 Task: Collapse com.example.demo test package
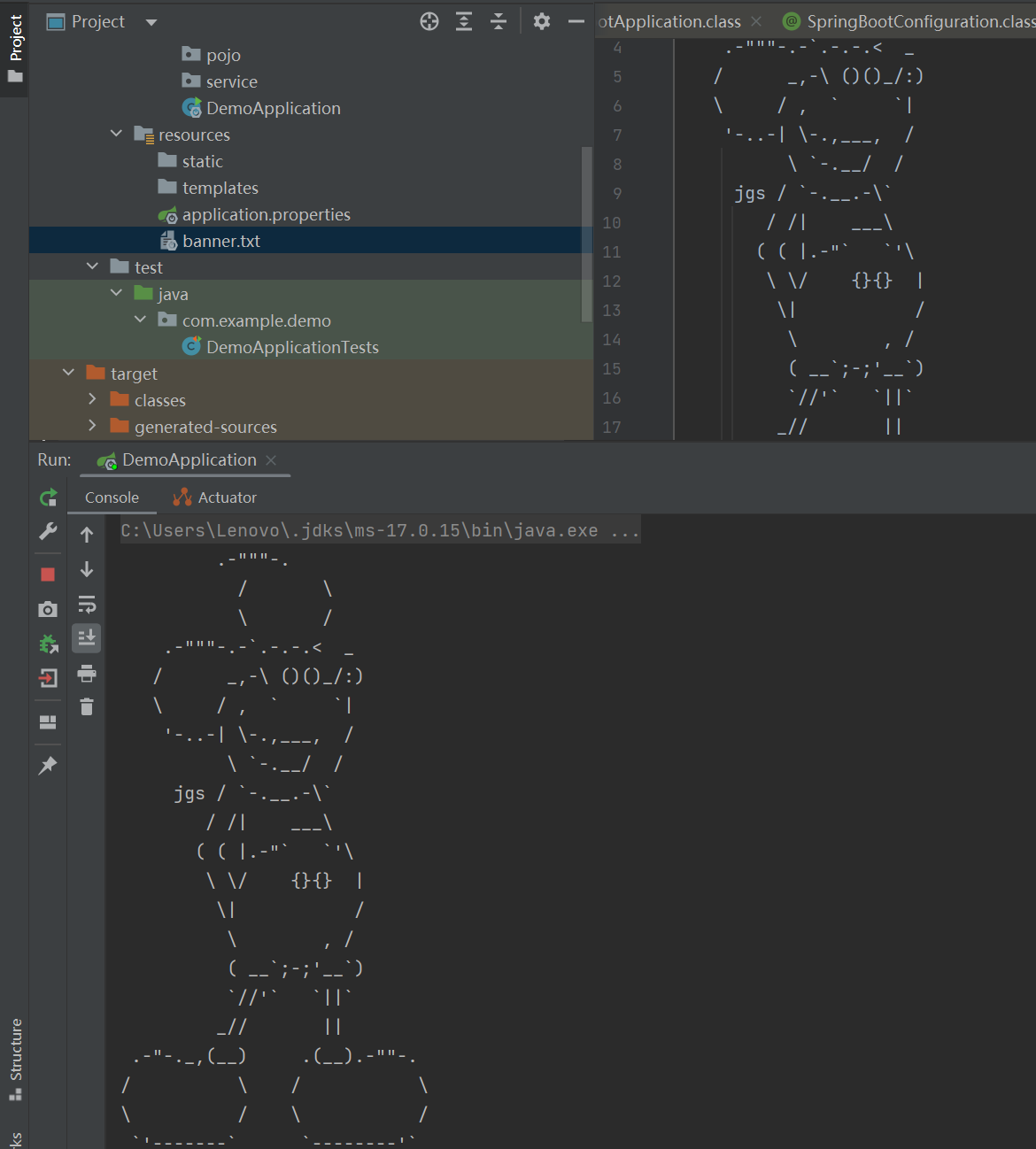coord(141,320)
